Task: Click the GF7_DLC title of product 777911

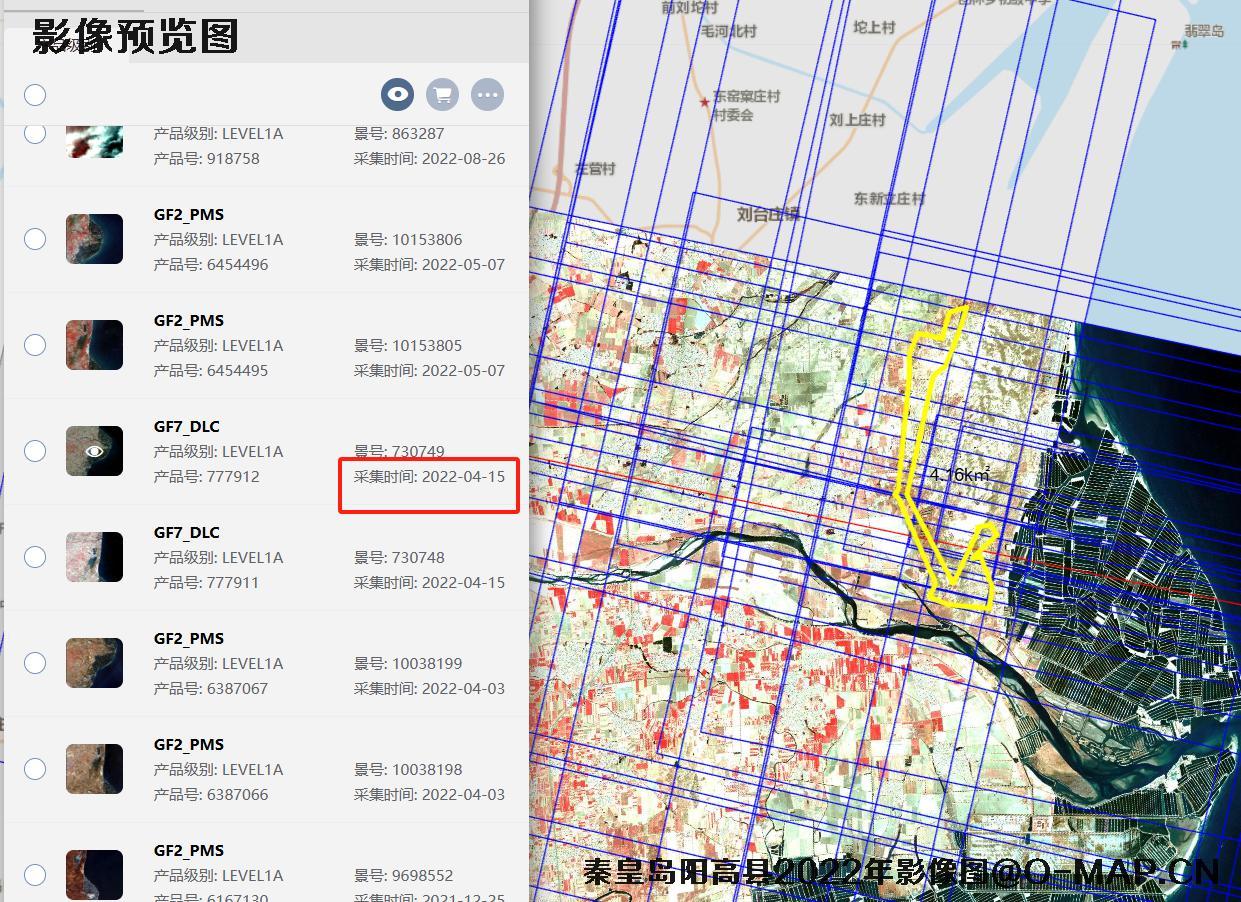Action: coord(186,532)
